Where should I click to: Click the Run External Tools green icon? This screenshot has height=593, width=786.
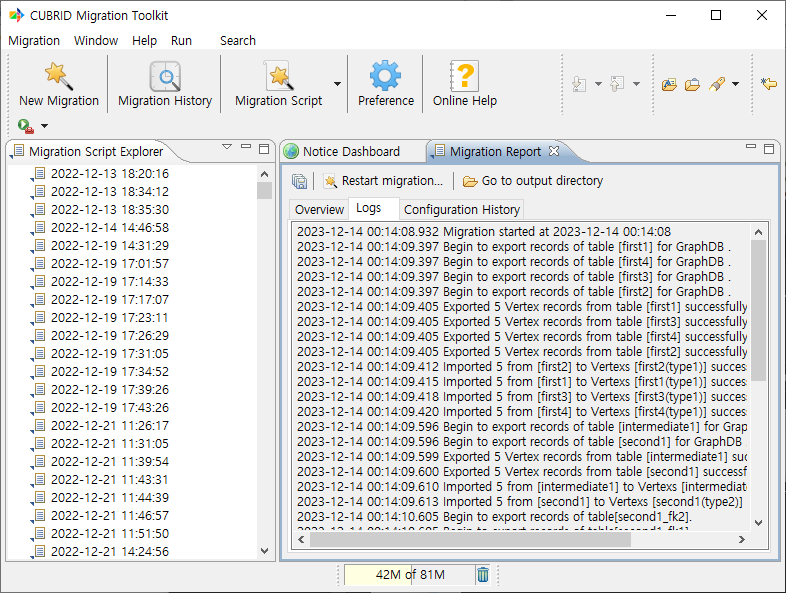click(x=26, y=126)
